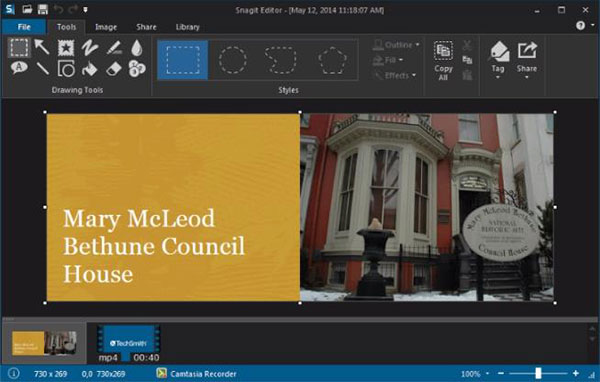Image resolution: width=600 pixels, height=382 pixels.
Task: Choose the freehand selection style
Action: coord(281,60)
